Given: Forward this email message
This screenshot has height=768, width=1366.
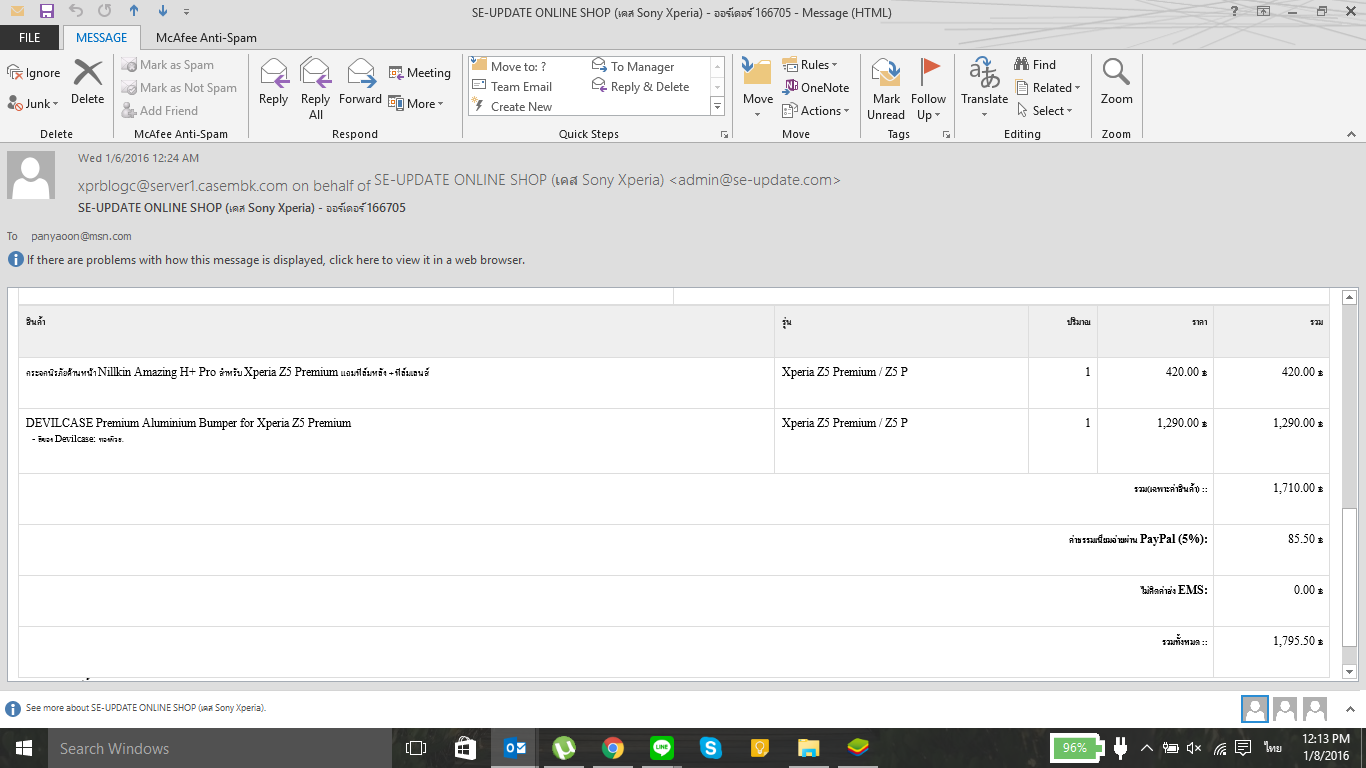Looking at the screenshot, I should coord(360,82).
